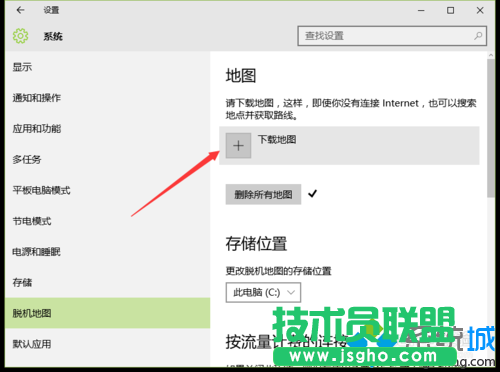500x372 pixels.
Task: Select the highlighted 脱机地图 item
Action: [x=108, y=313]
